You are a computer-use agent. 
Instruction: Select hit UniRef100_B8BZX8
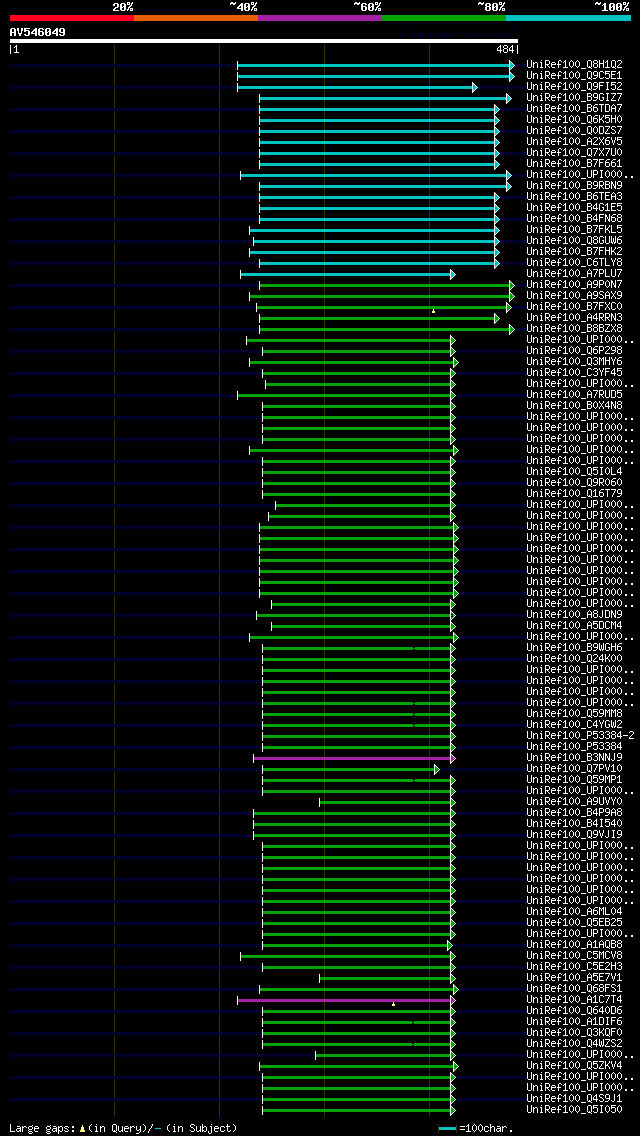[x=574, y=329]
